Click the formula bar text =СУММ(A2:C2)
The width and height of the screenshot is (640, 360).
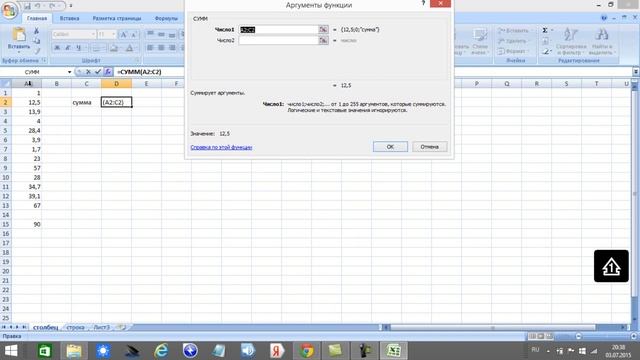139,72
